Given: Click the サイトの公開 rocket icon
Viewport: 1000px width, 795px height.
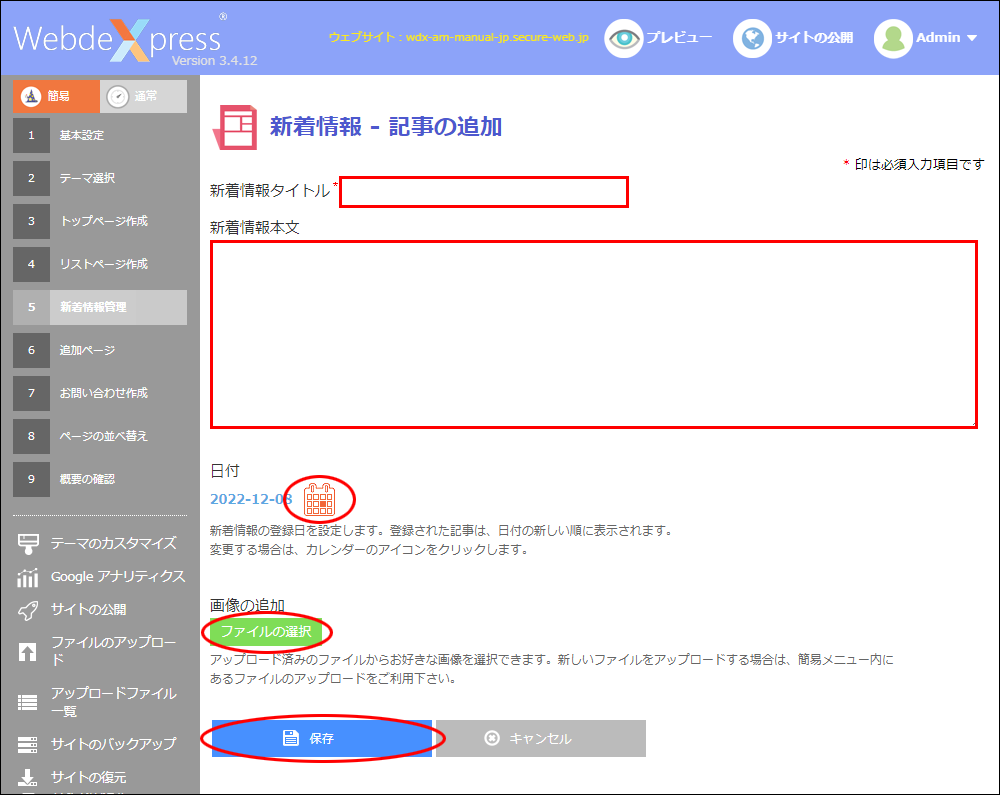Looking at the screenshot, I should [27, 610].
